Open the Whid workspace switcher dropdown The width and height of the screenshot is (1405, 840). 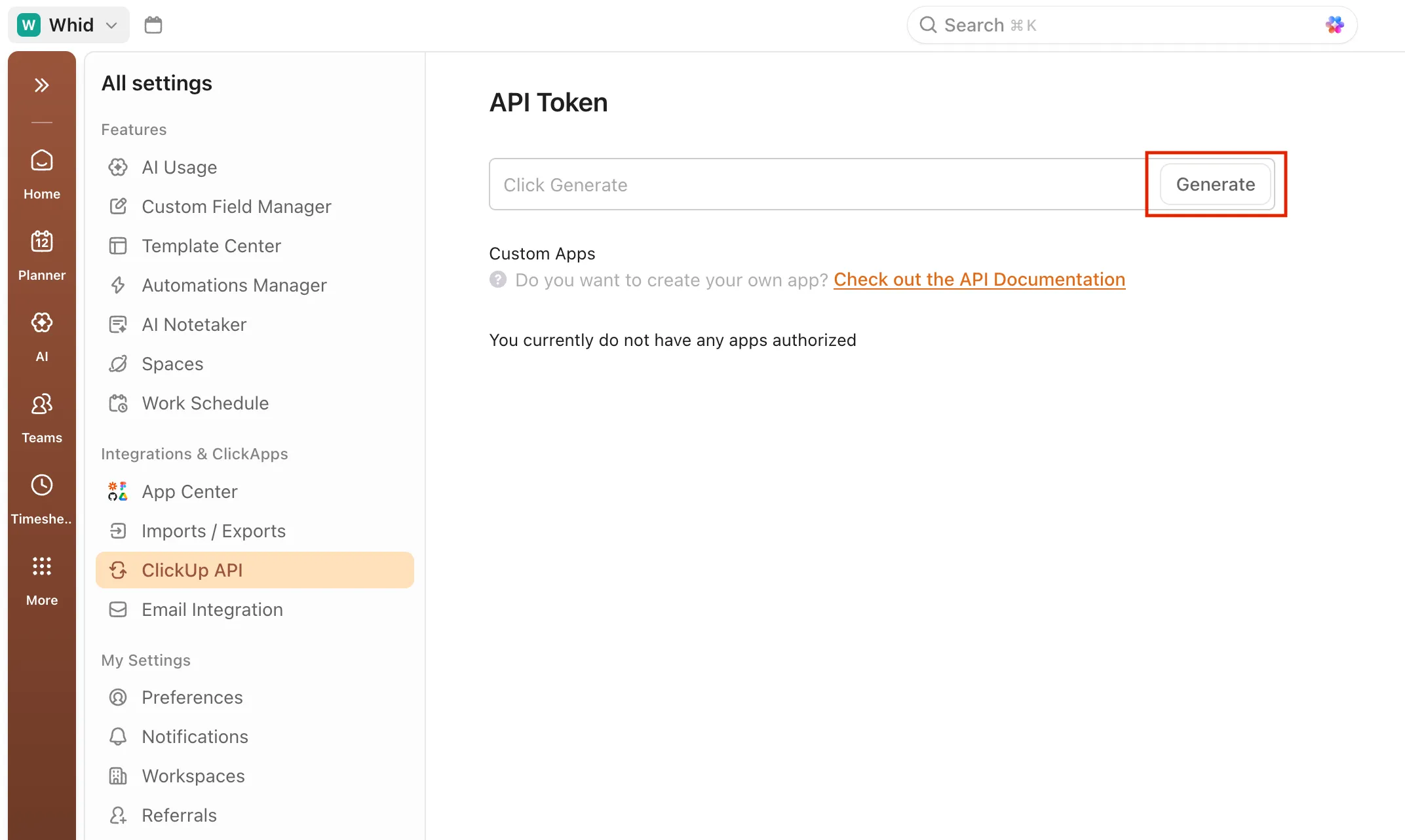point(69,25)
